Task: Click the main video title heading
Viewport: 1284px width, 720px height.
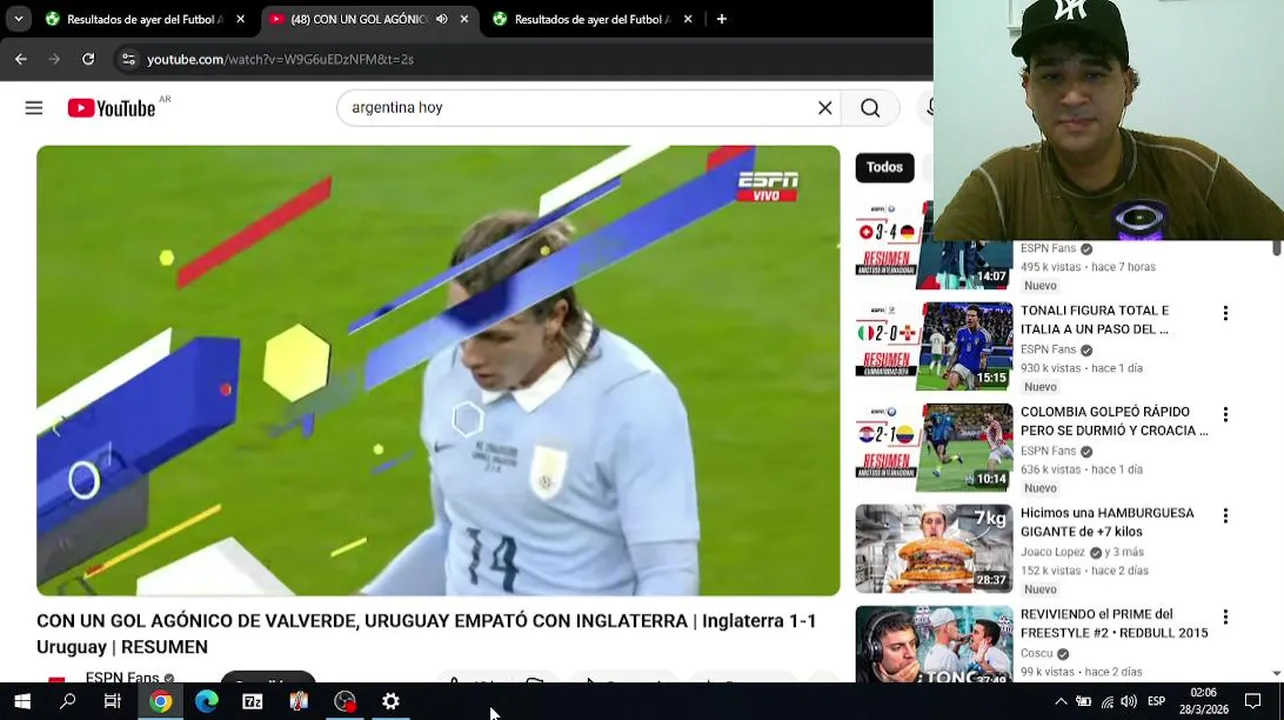Action: click(x=427, y=634)
